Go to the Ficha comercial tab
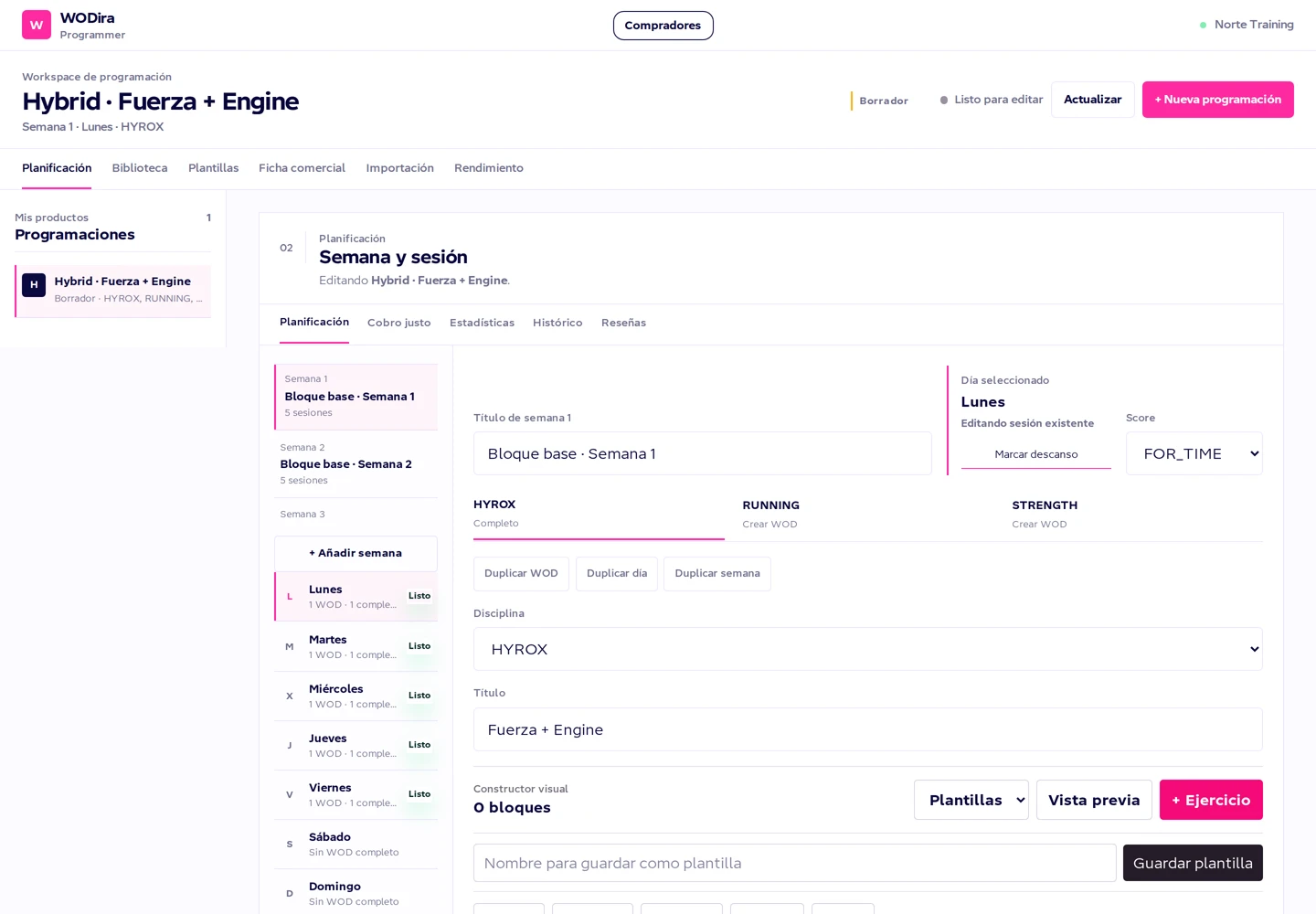 [302, 168]
